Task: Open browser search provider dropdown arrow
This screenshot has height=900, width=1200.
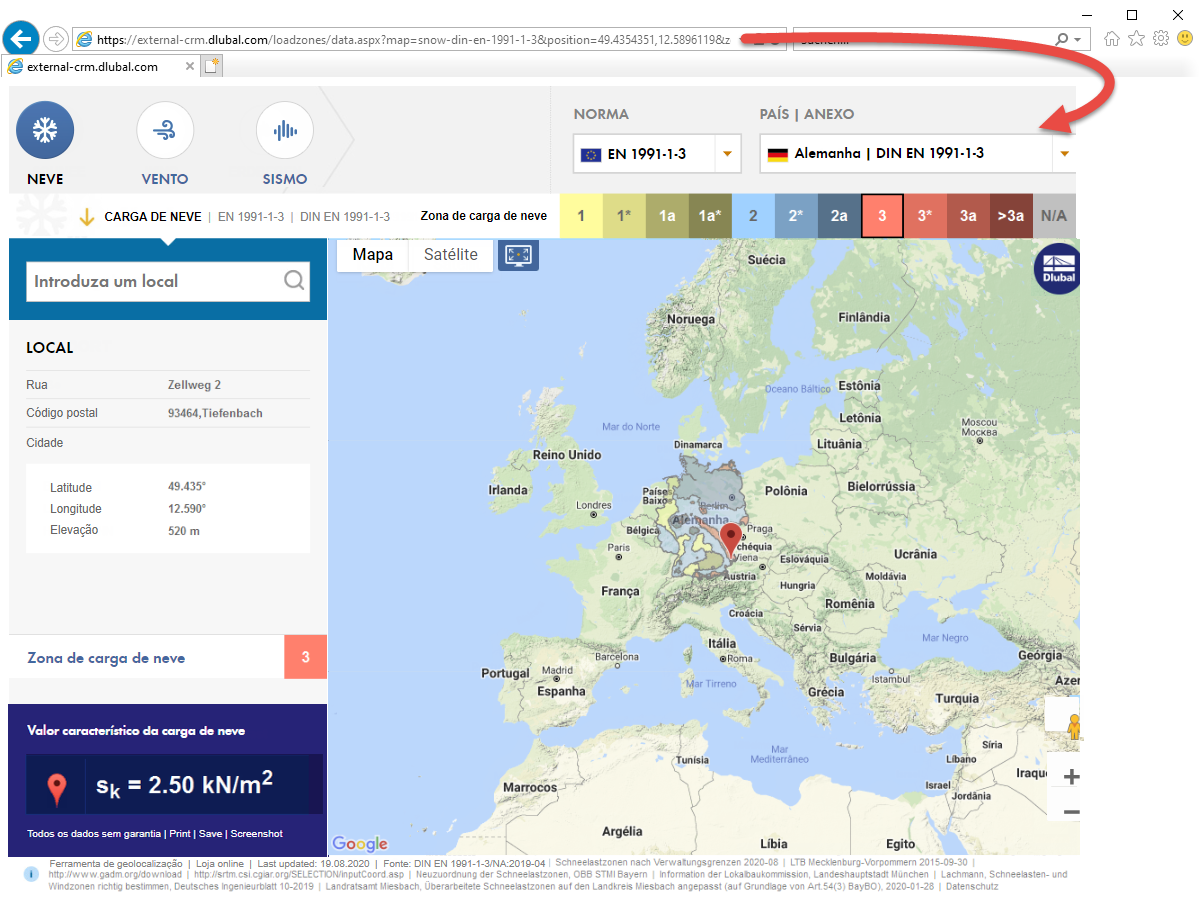Action: click(1078, 39)
